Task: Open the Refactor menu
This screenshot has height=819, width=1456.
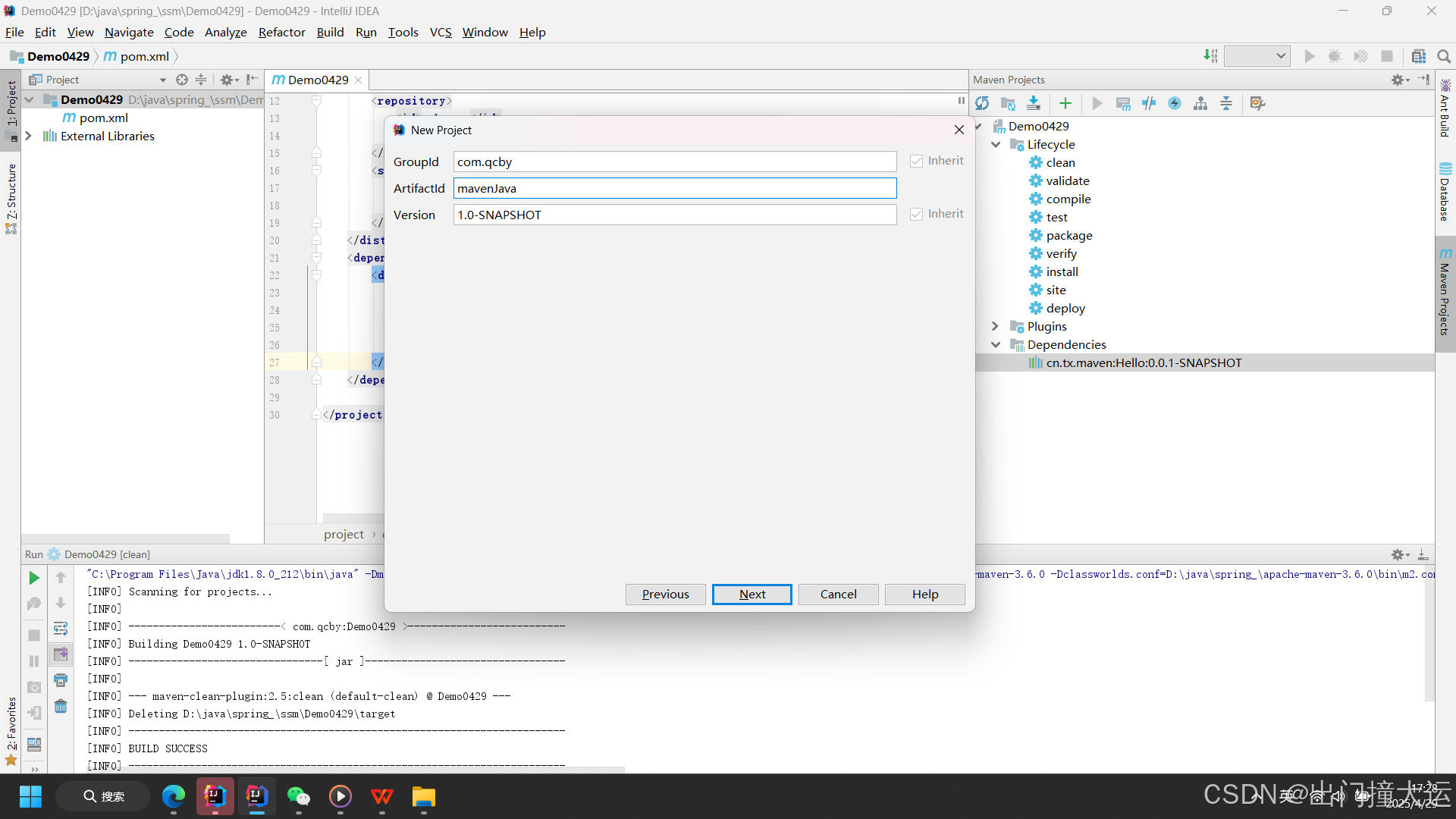Action: (281, 32)
